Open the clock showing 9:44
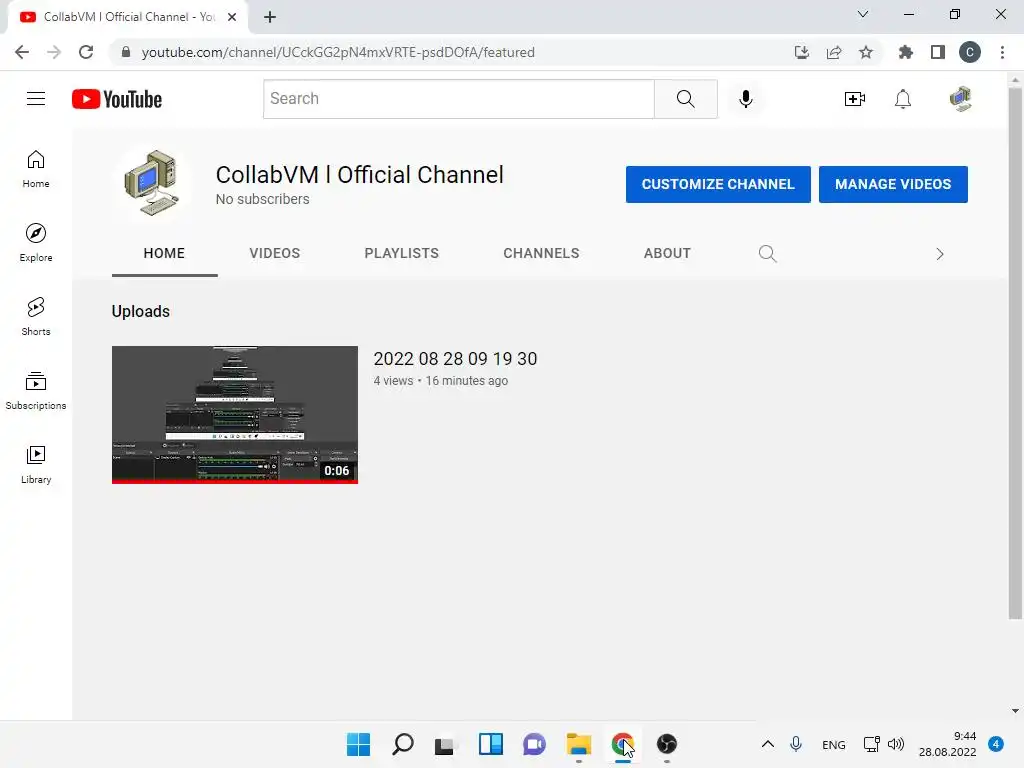The image size is (1024, 768). click(x=948, y=744)
